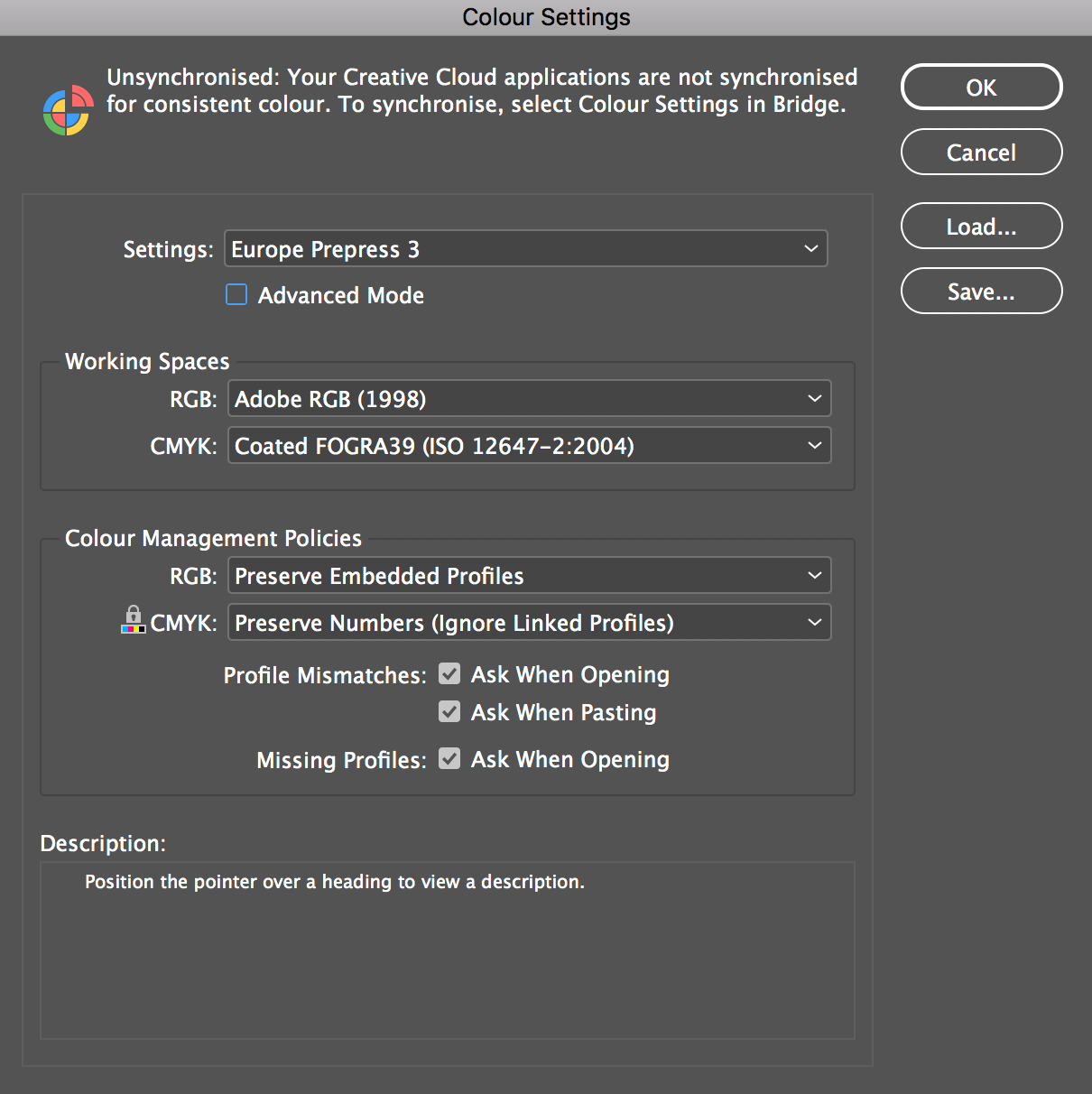Click the chevron on the Settings field
The height and width of the screenshot is (1094, 1092).
click(x=810, y=248)
